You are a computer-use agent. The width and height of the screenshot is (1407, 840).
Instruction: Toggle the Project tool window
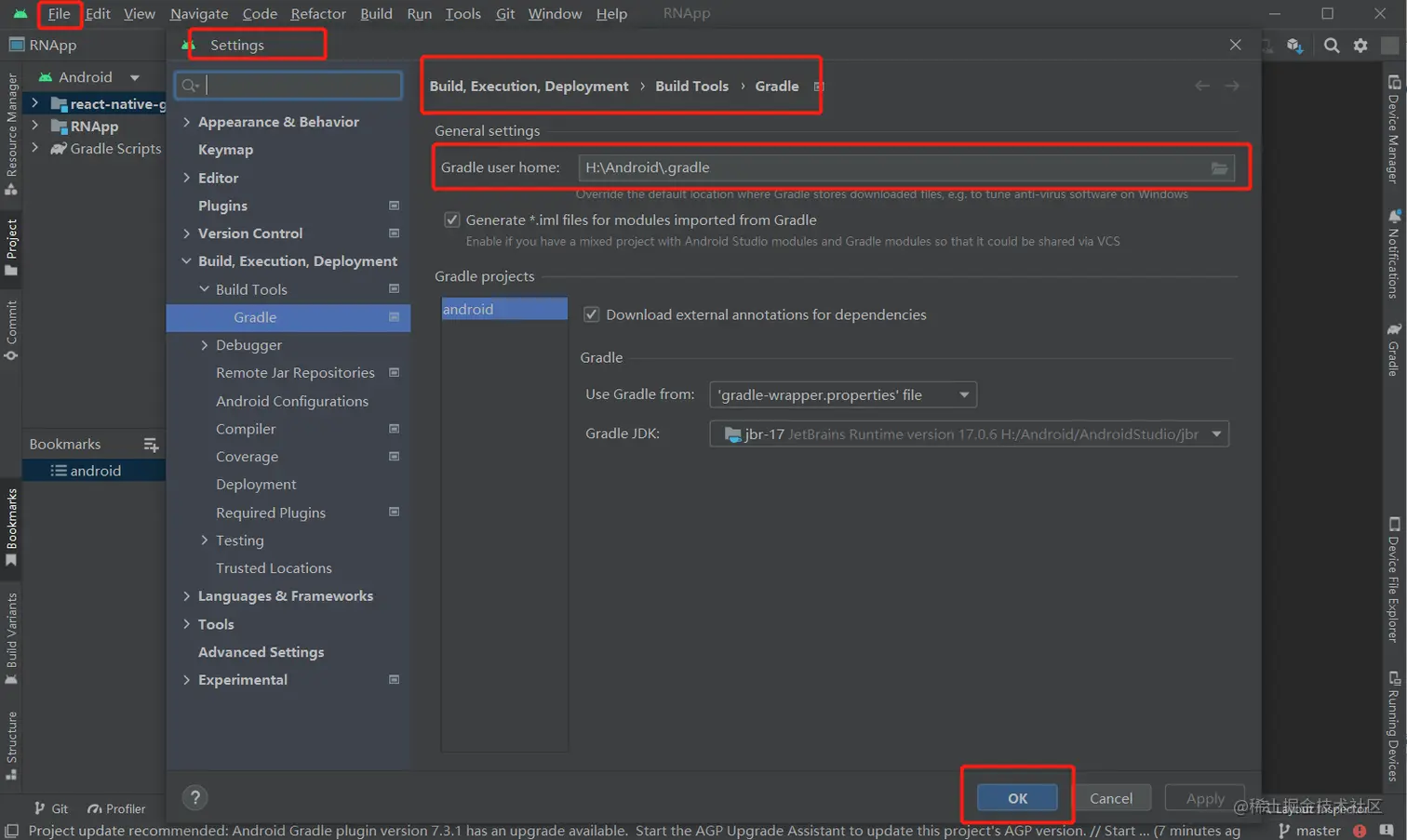[12, 247]
